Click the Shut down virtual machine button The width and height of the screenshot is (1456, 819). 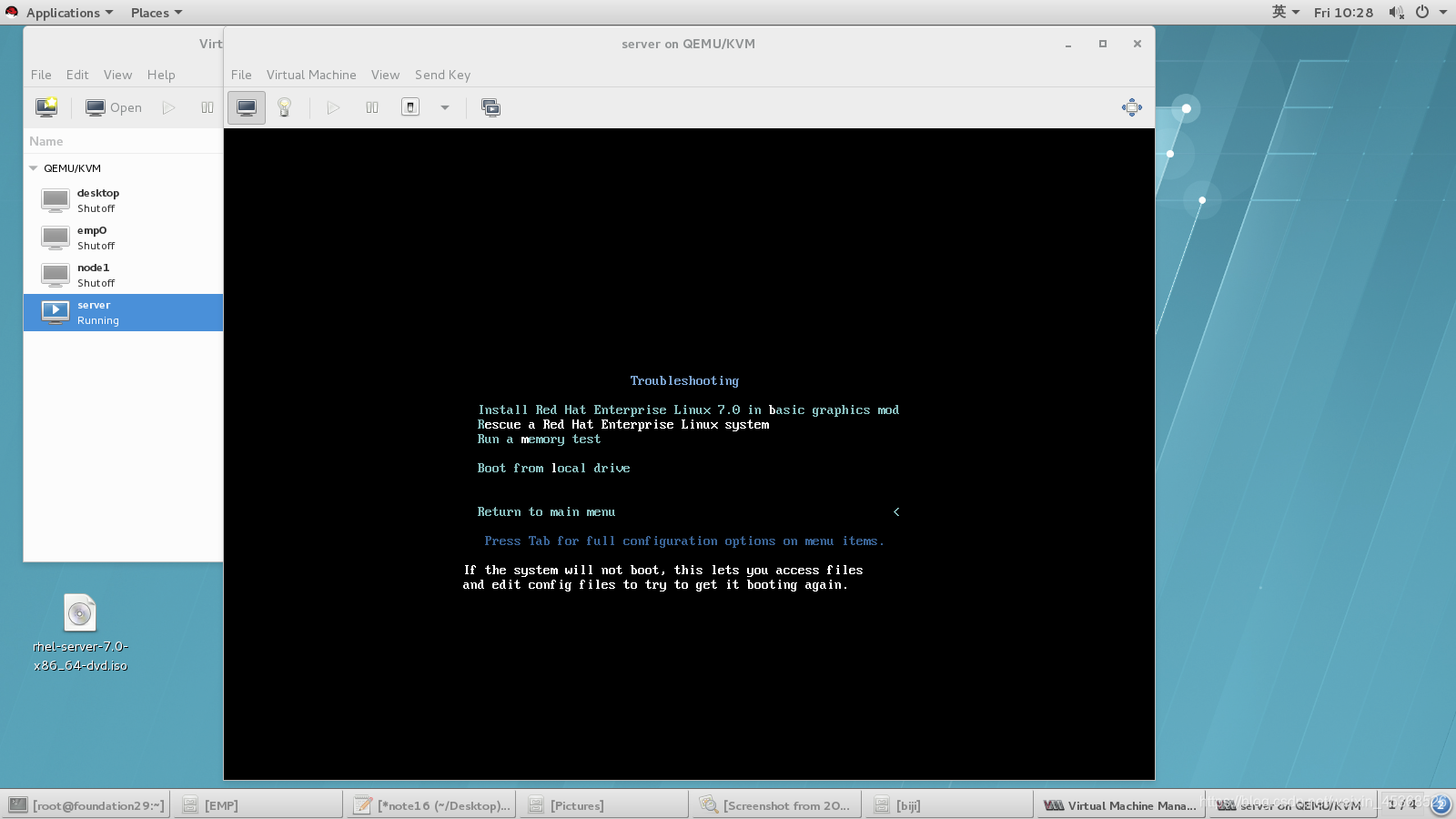point(410,107)
